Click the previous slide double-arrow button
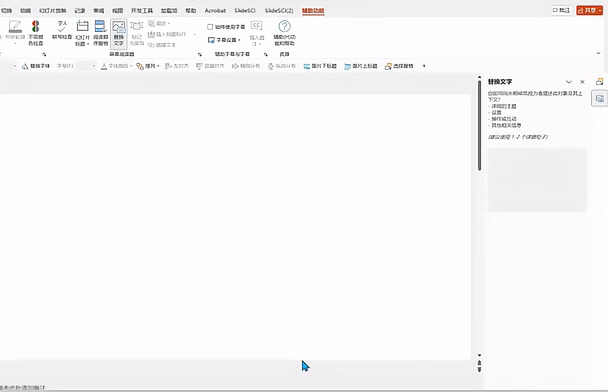The image size is (608, 392). (480, 363)
